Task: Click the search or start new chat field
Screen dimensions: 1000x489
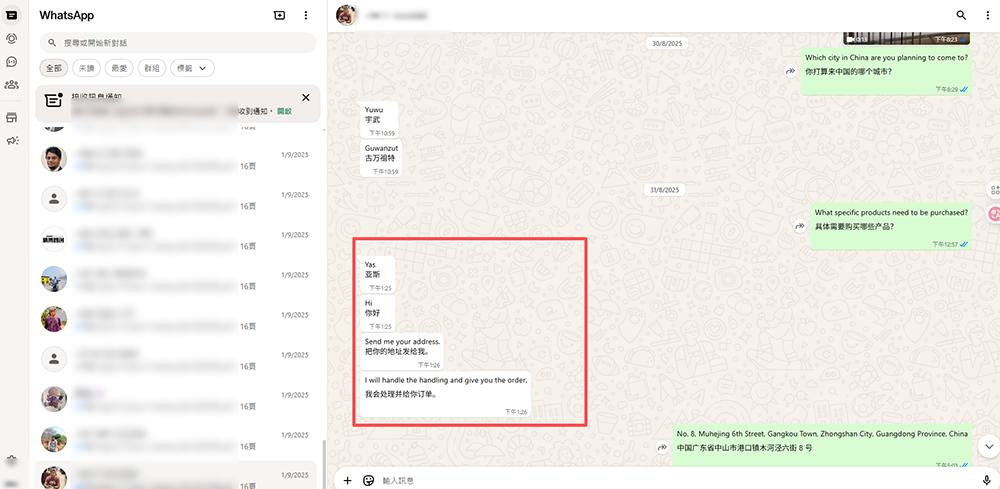Action: (x=180, y=43)
